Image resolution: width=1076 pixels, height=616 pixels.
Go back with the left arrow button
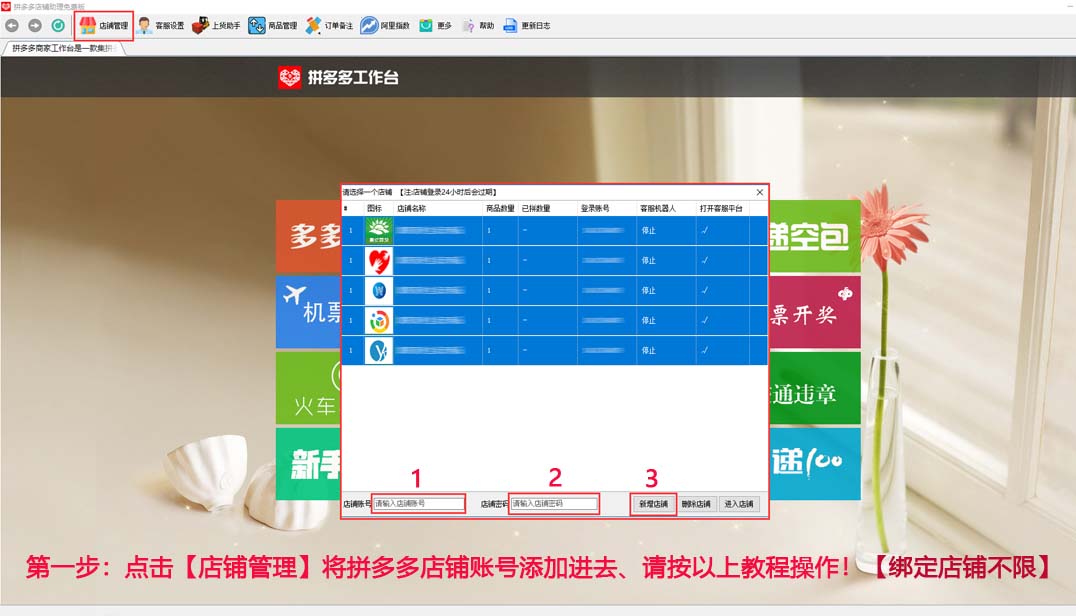pyautogui.click(x=12, y=25)
